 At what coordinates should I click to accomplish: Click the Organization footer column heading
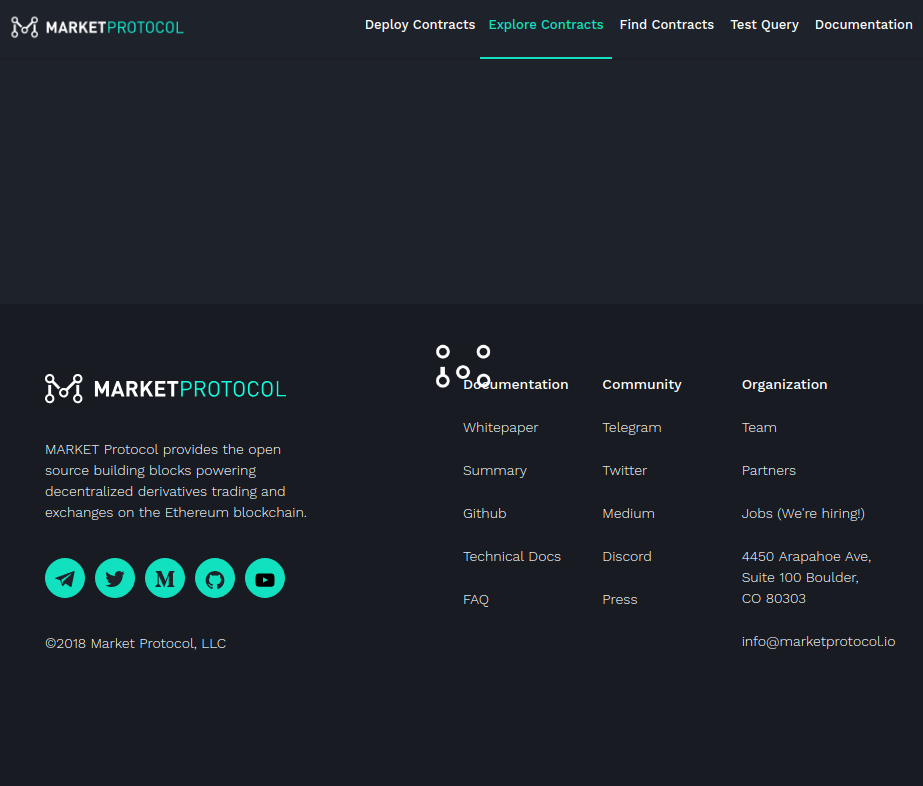coord(784,384)
